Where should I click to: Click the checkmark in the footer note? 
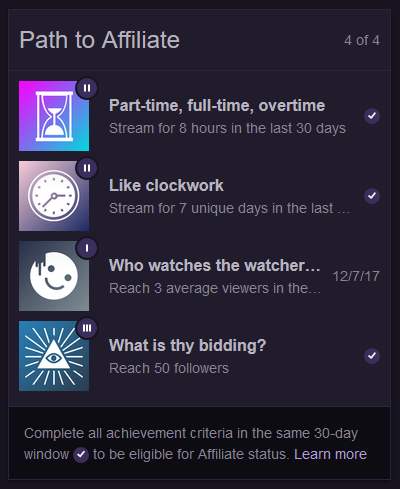pyautogui.click(x=81, y=455)
